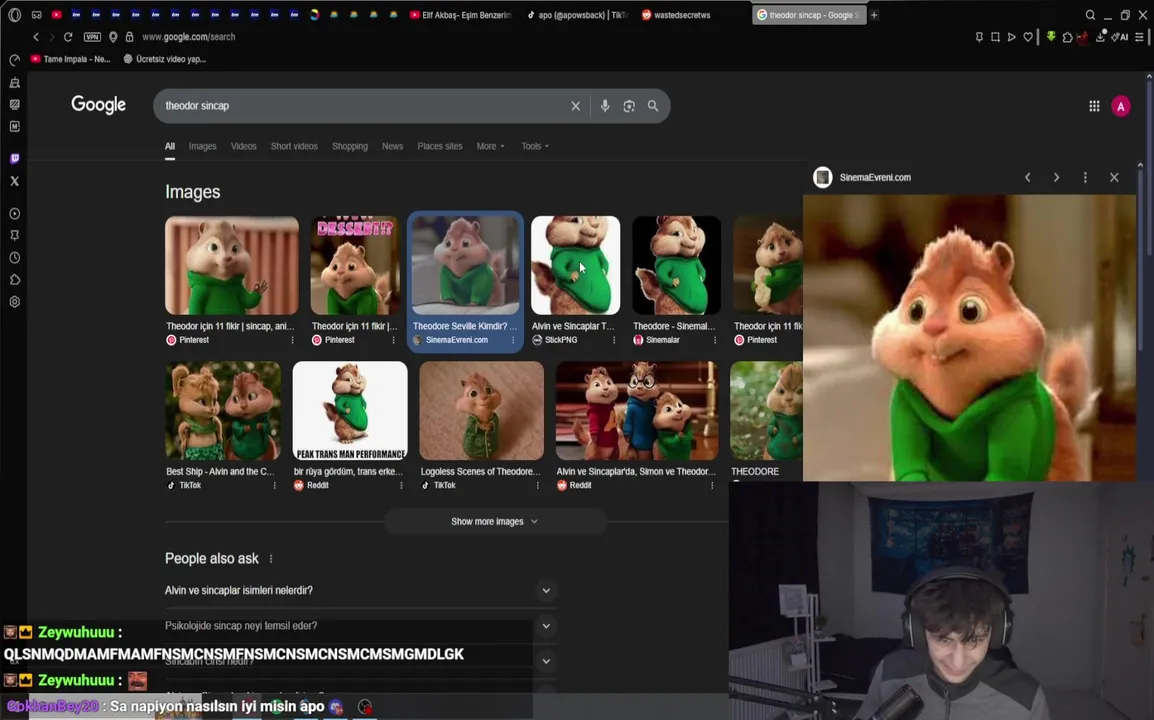Open the Easy Setup sliders icon
Viewport: 1154px width, 720px height.
point(1140,37)
